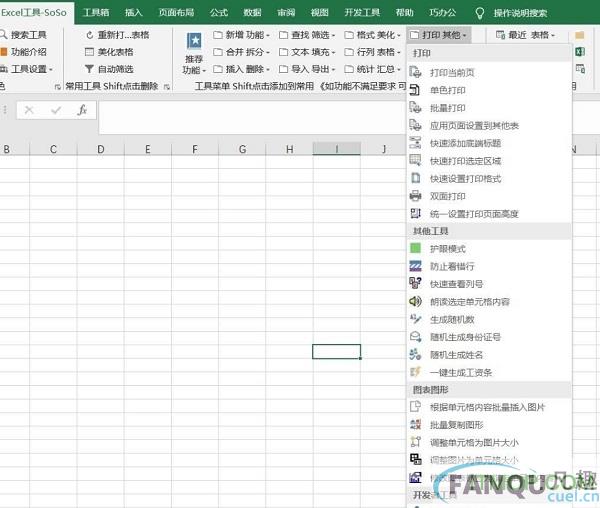The height and width of the screenshot is (508, 600).
Task: Click the lightbulb icon for 操作说明搜索
Action: [479, 13]
